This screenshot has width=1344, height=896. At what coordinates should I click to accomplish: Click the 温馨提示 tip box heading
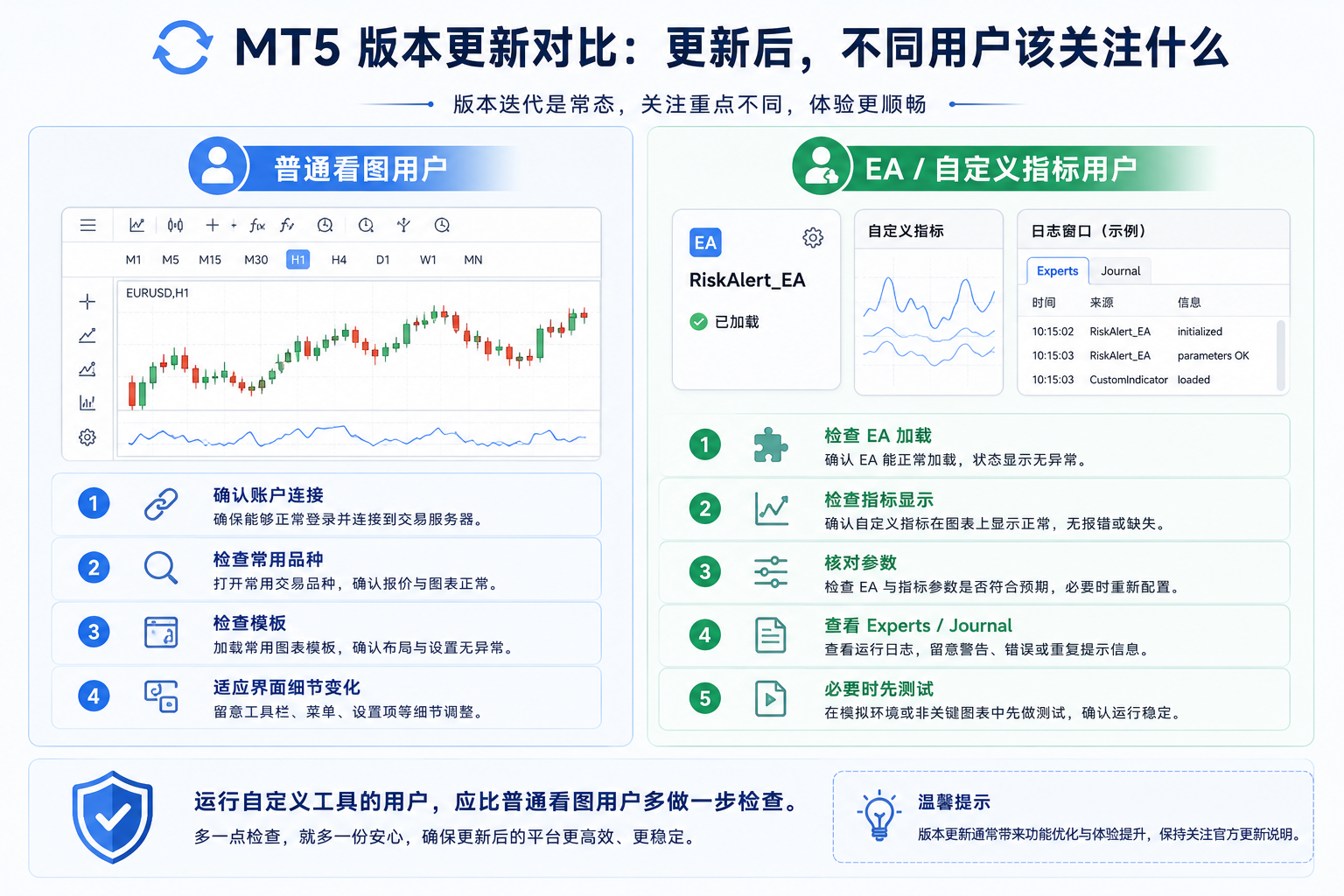click(x=954, y=802)
